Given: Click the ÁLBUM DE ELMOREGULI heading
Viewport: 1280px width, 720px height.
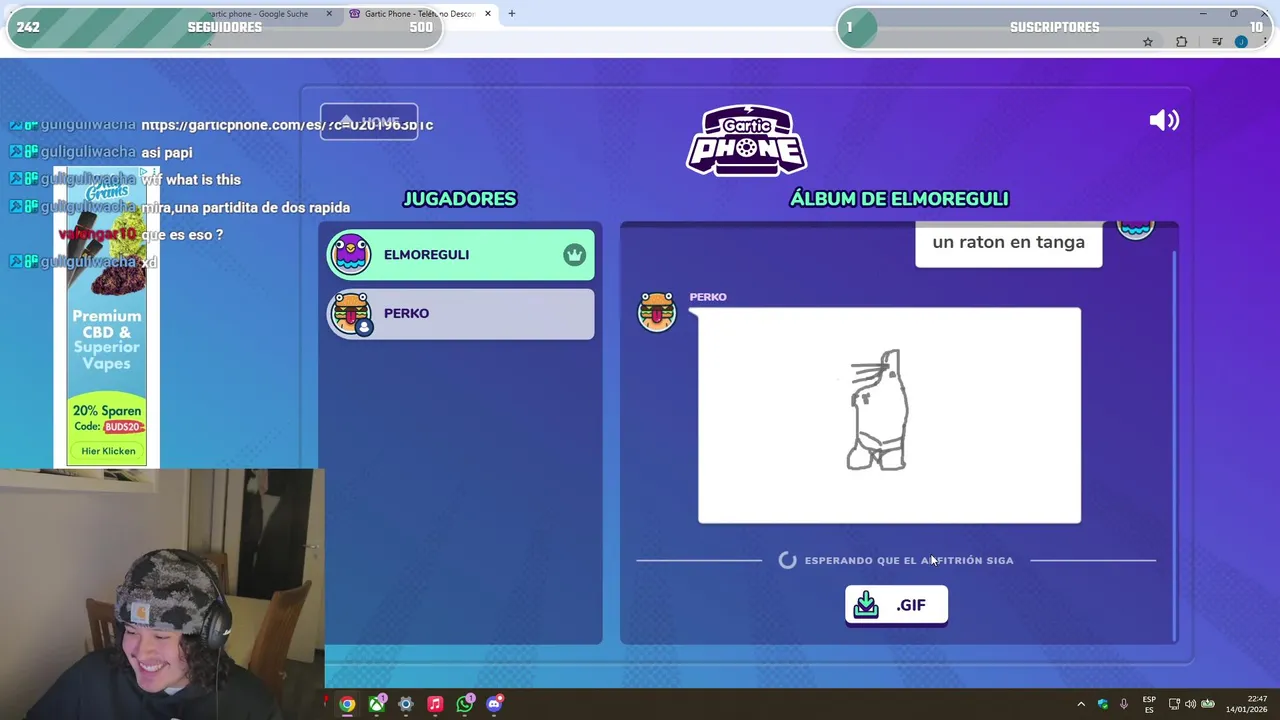Looking at the screenshot, I should tap(899, 199).
